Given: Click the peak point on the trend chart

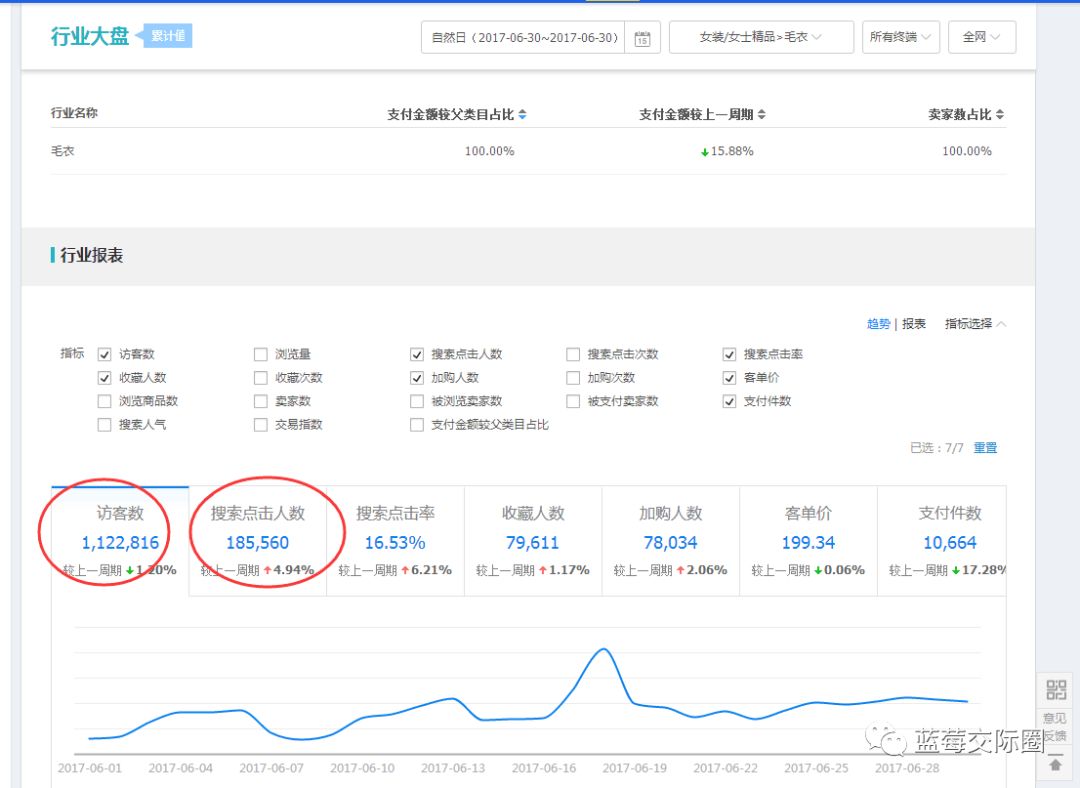Looking at the screenshot, I should tap(604, 650).
